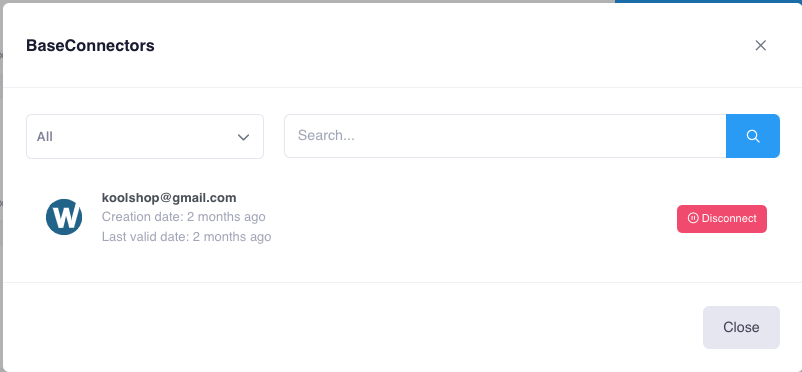This screenshot has height=372, width=802.
Task: Click the Search... placeholder text
Action: click(x=326, y=136)
